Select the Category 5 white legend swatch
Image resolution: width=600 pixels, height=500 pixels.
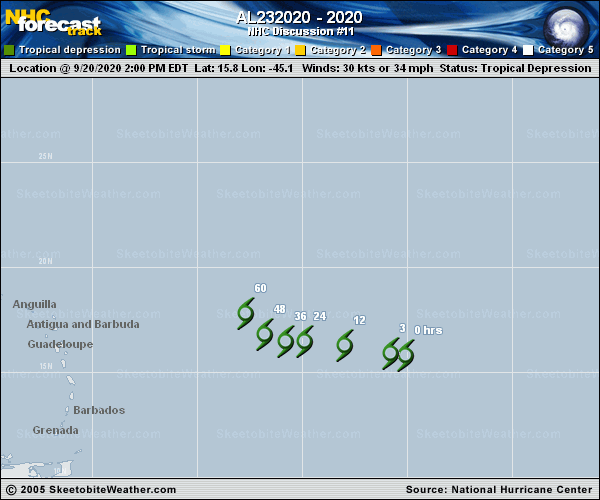click(x=528, y=50)
